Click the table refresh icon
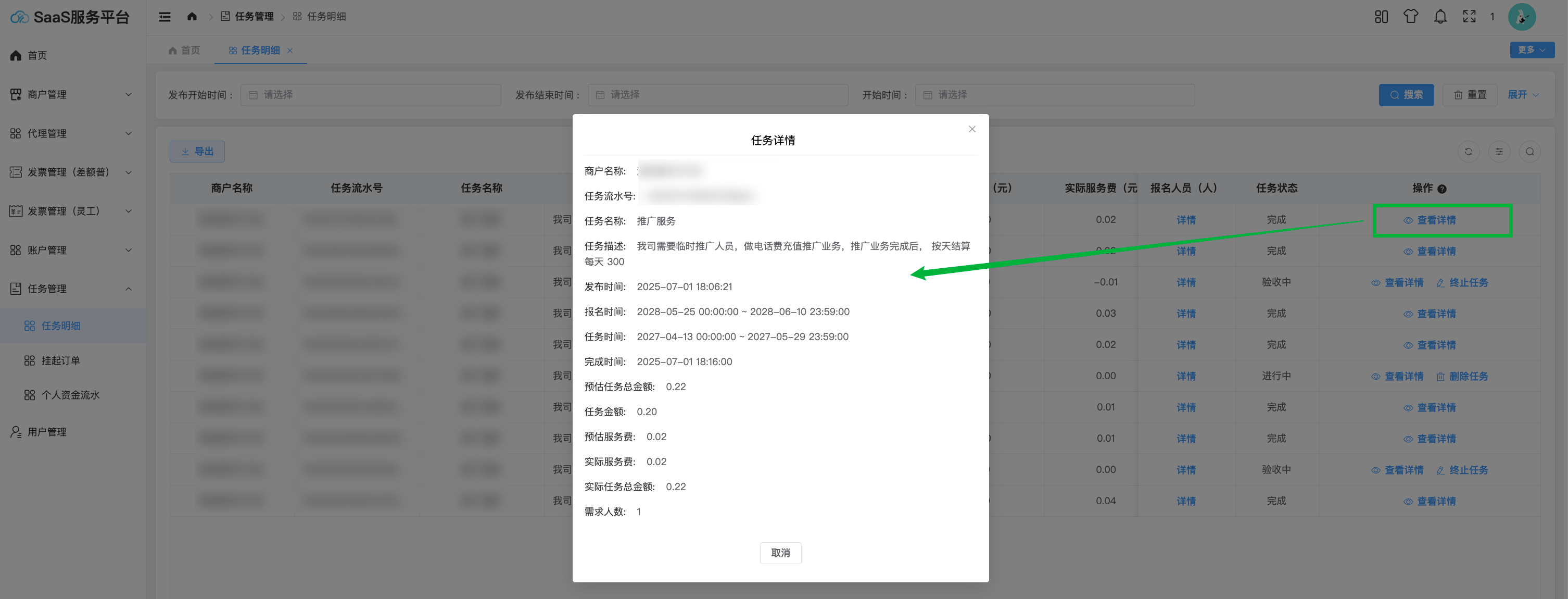The height and width of the screenshot is (599, 1568). tap(1468, 152)
